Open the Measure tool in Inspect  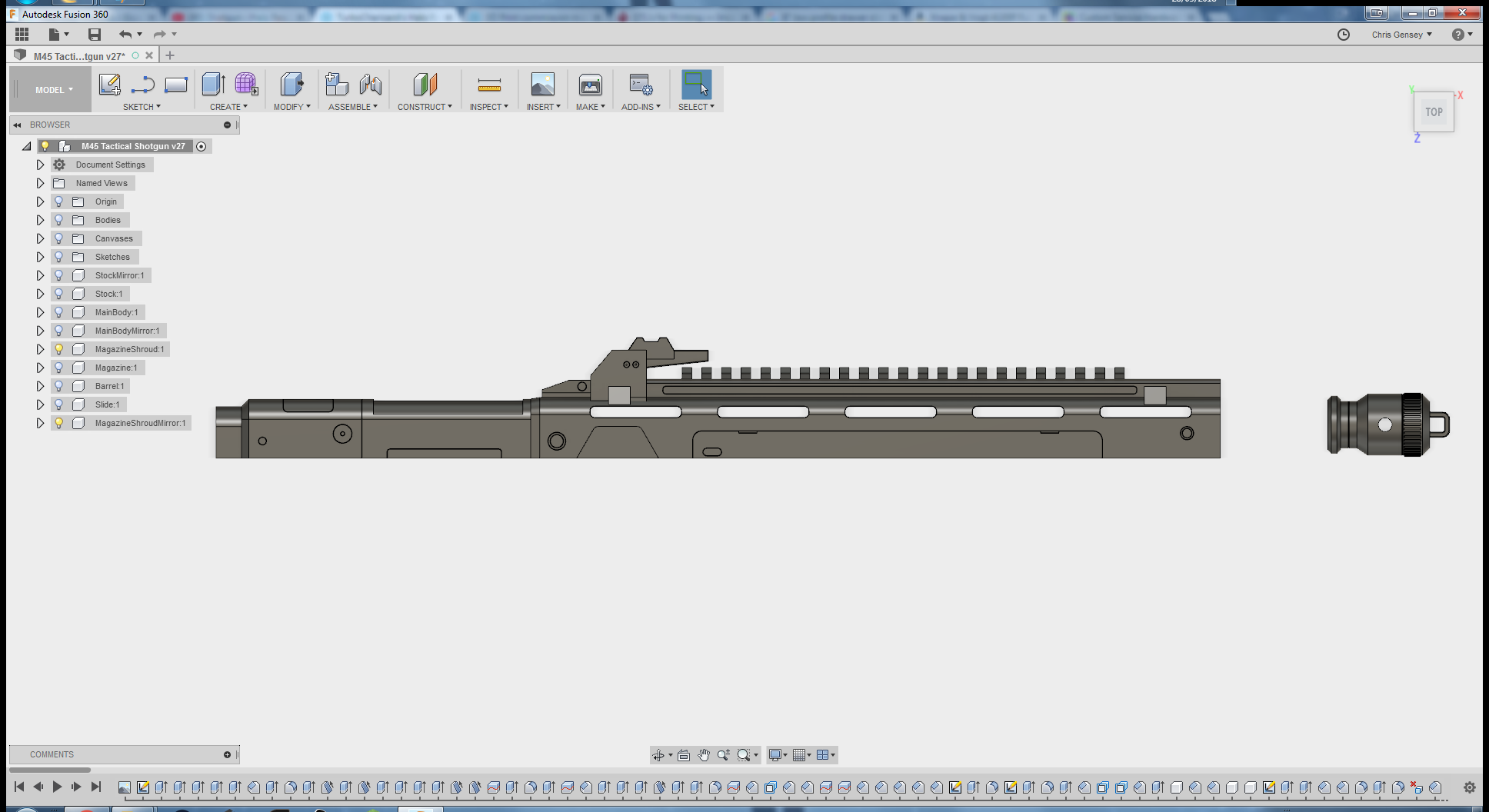click(489, 85)
